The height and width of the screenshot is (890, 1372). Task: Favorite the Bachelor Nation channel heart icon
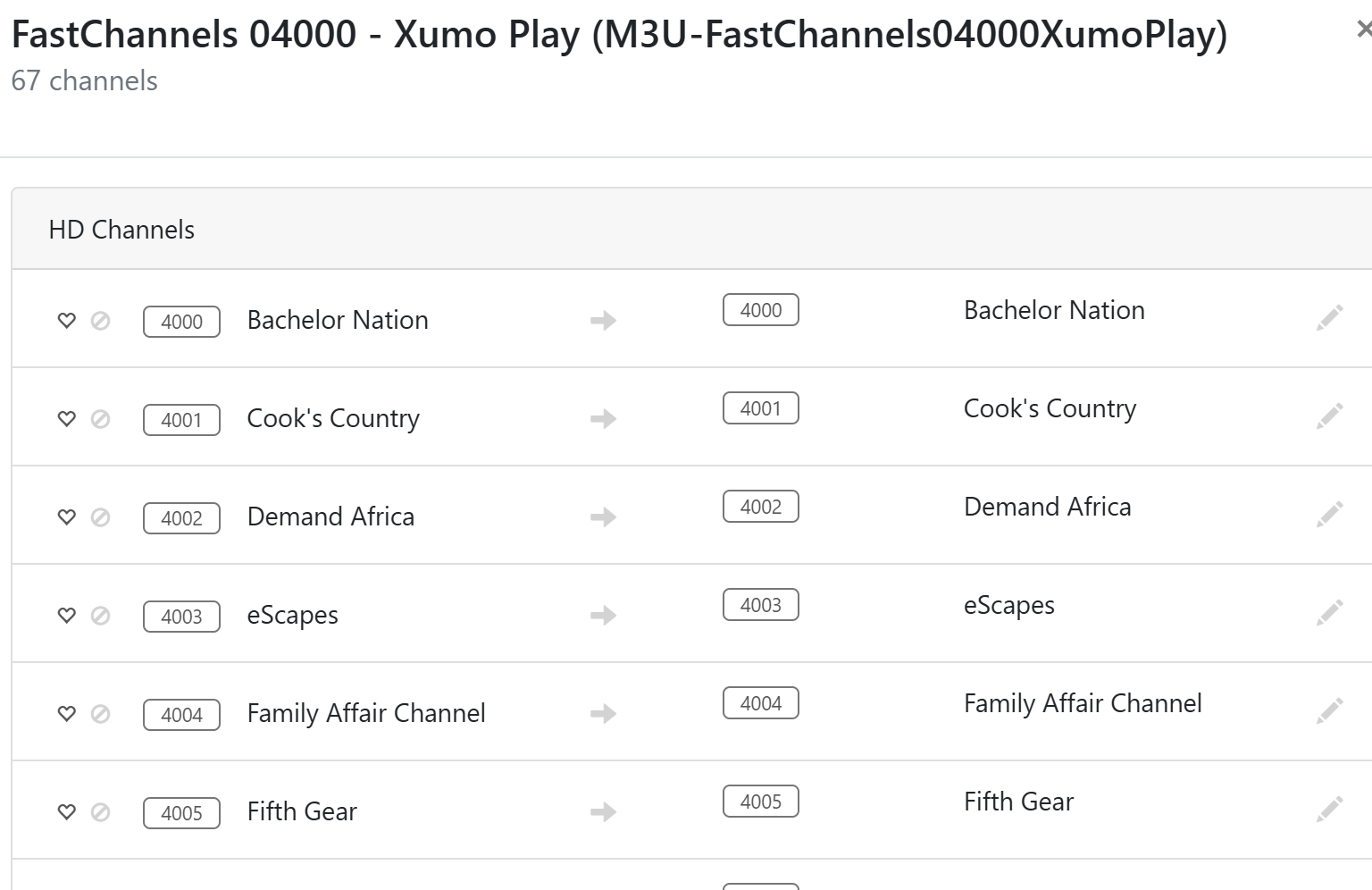(67, 321)
